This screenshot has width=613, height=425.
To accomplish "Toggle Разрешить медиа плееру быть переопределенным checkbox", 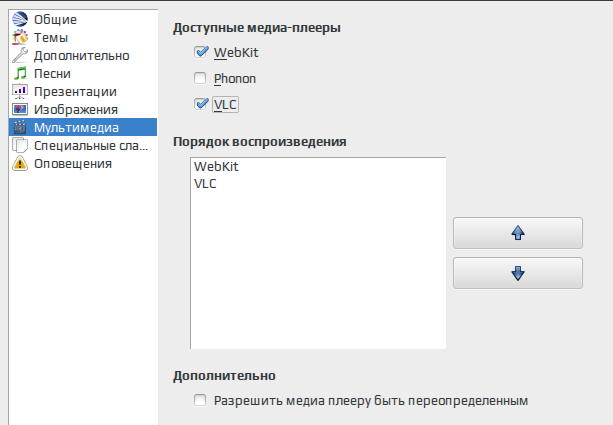I will click(x=200, y=400).
